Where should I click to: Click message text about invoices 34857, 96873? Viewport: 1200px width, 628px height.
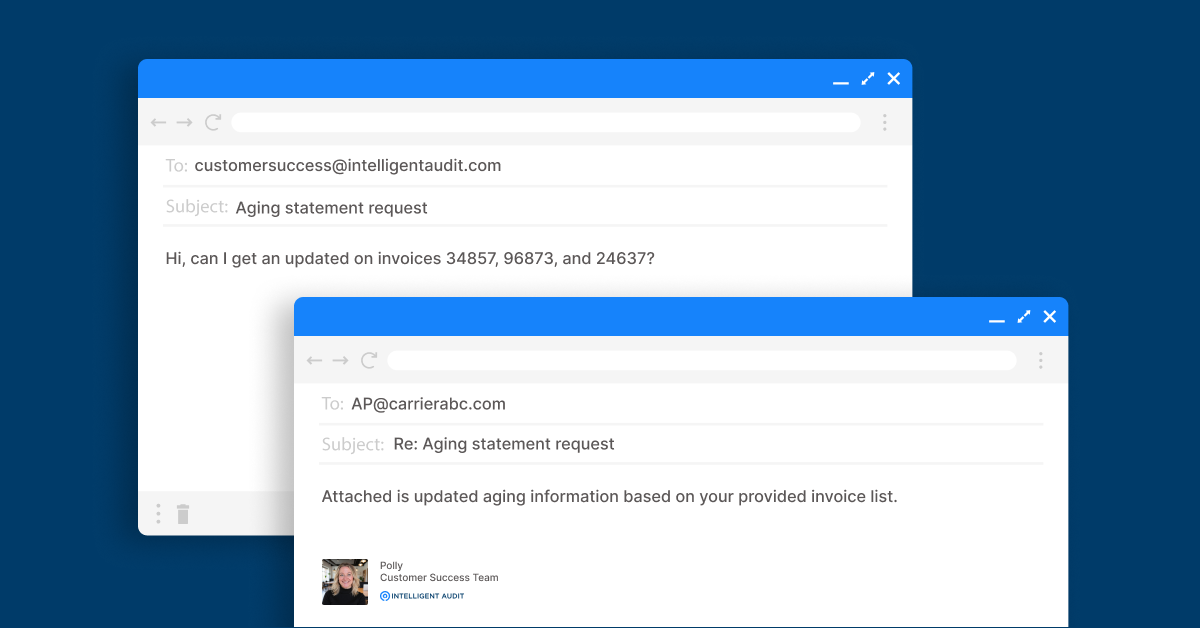[x=410, y=258]
